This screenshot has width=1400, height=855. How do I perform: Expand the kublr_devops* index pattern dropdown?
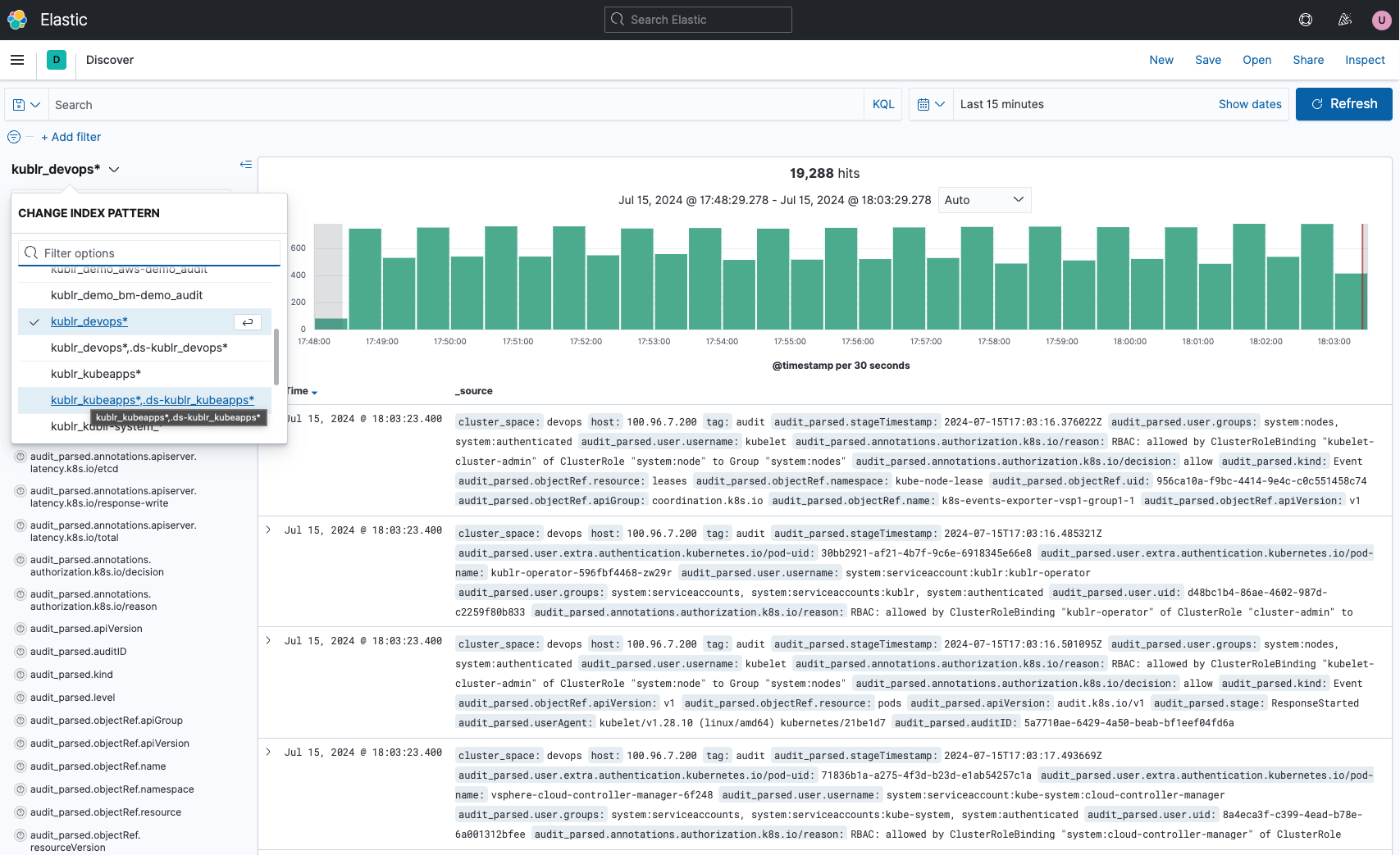pyautogui.click(x=66, y=170)
